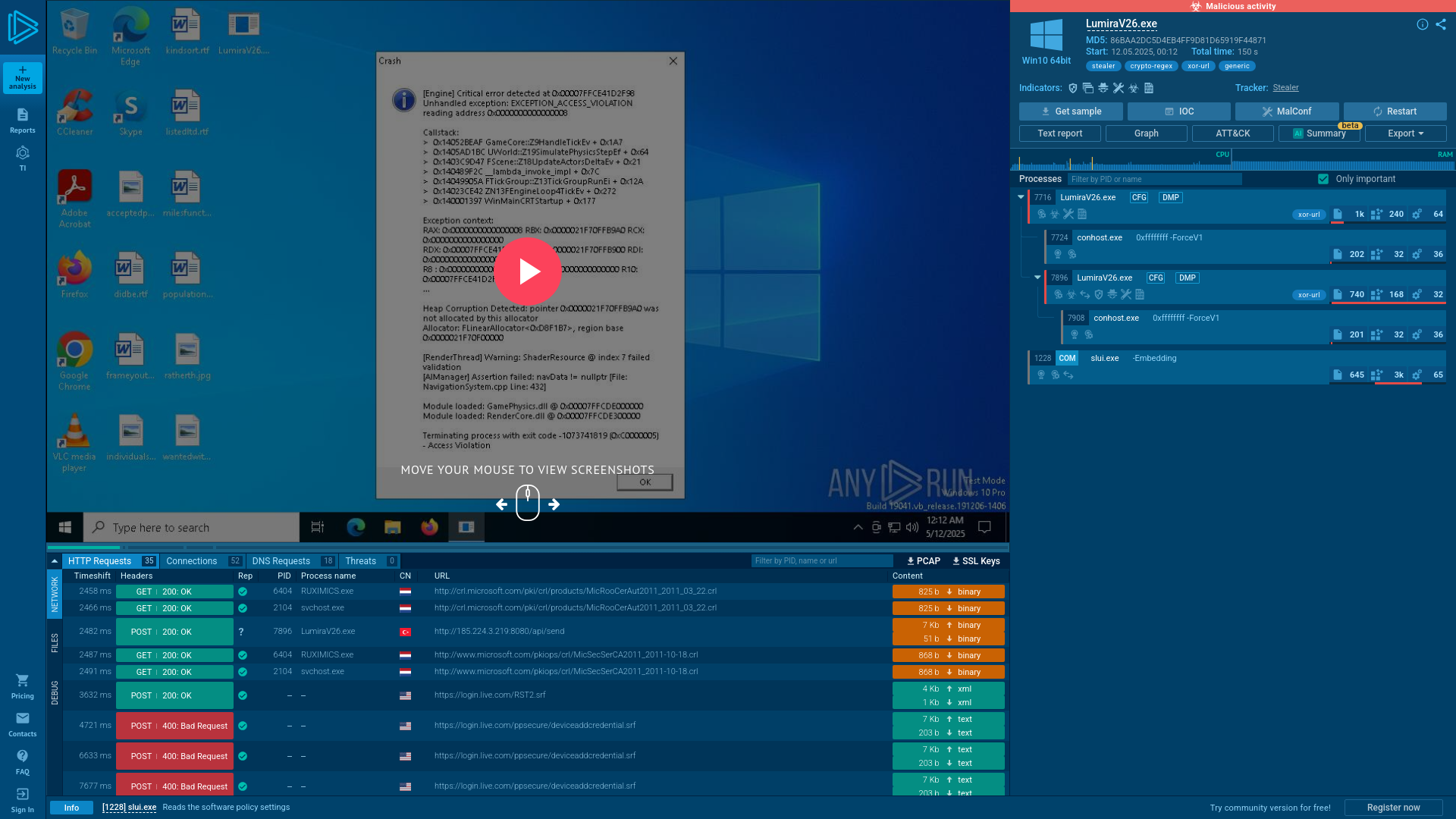Click the stealer tag
This screenshot has width=1456, height=819.
pyautogui.click(x=1103, y=66)
